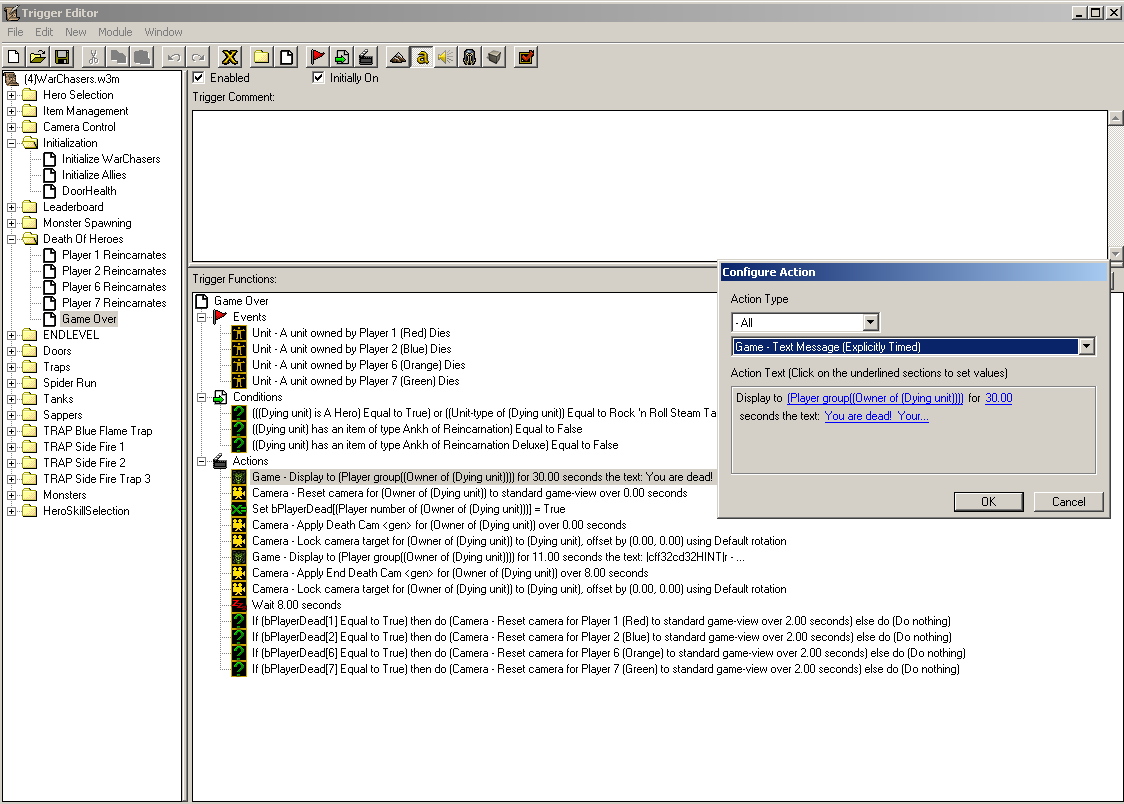Cancel the Configure Action dialog

point(1068,502)
